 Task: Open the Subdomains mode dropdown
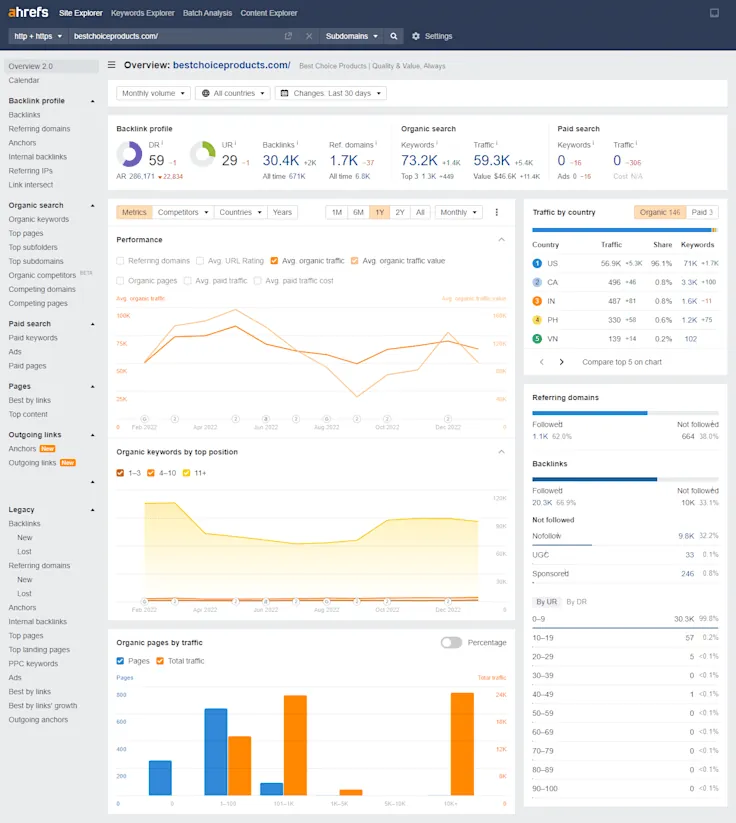[x=351, y=36]
